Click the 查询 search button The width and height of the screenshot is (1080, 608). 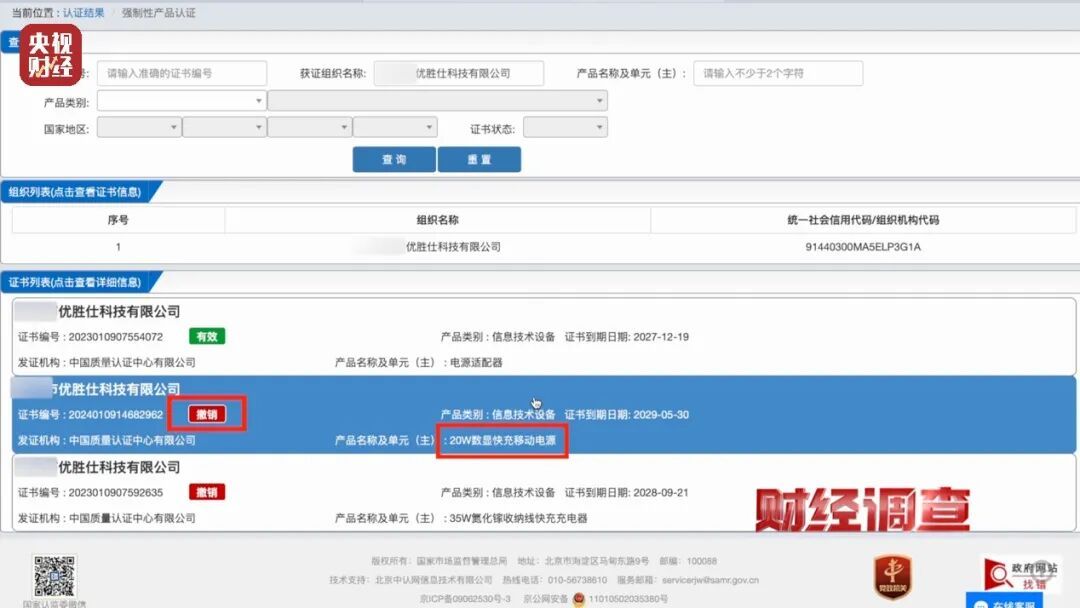pyautogui.click(x=393, y=159)
